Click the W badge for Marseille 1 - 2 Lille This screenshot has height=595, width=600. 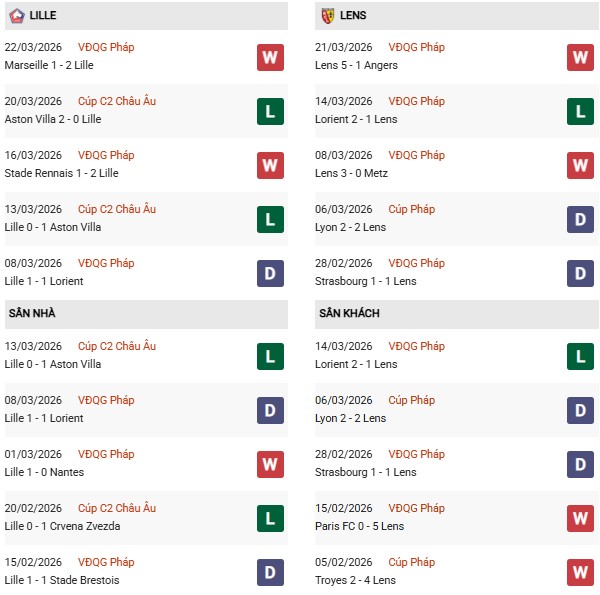[x=270, y=57]
